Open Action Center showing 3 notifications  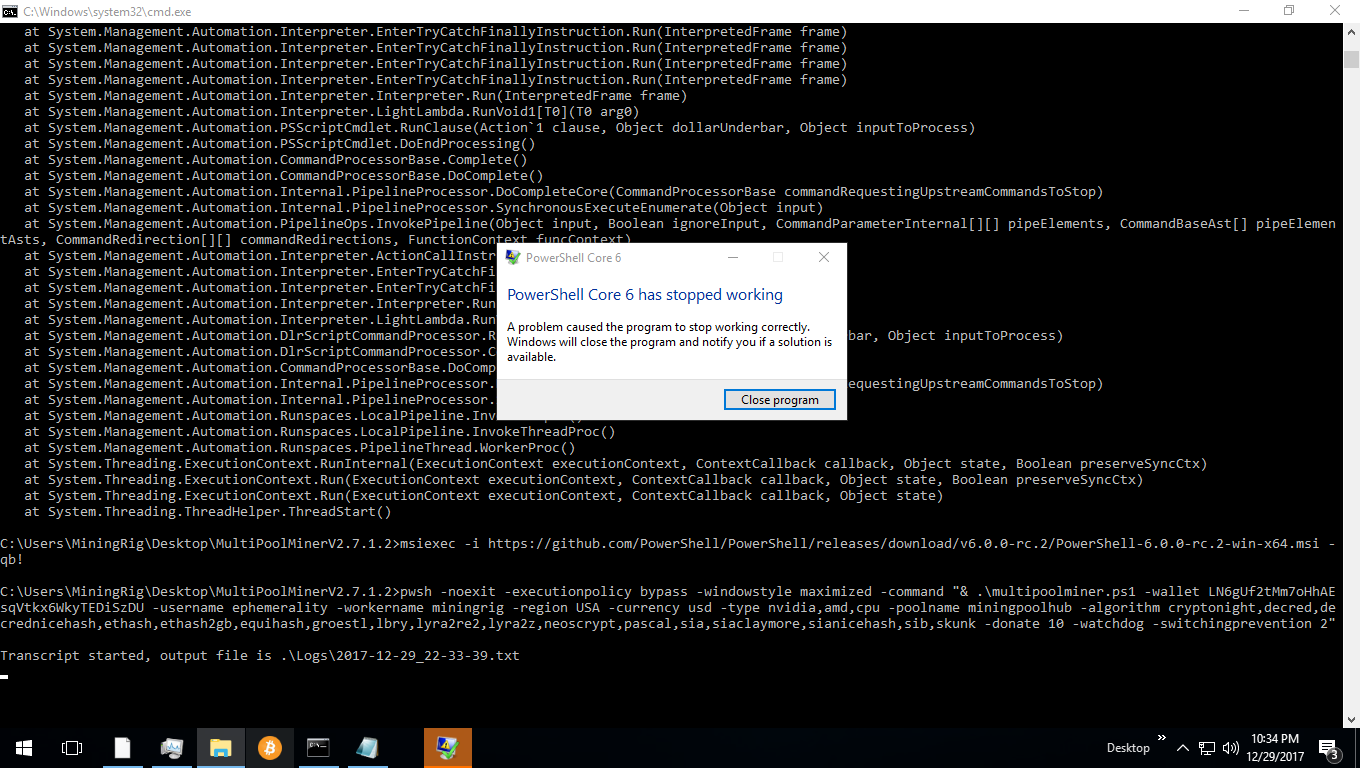coord(1327,748)
